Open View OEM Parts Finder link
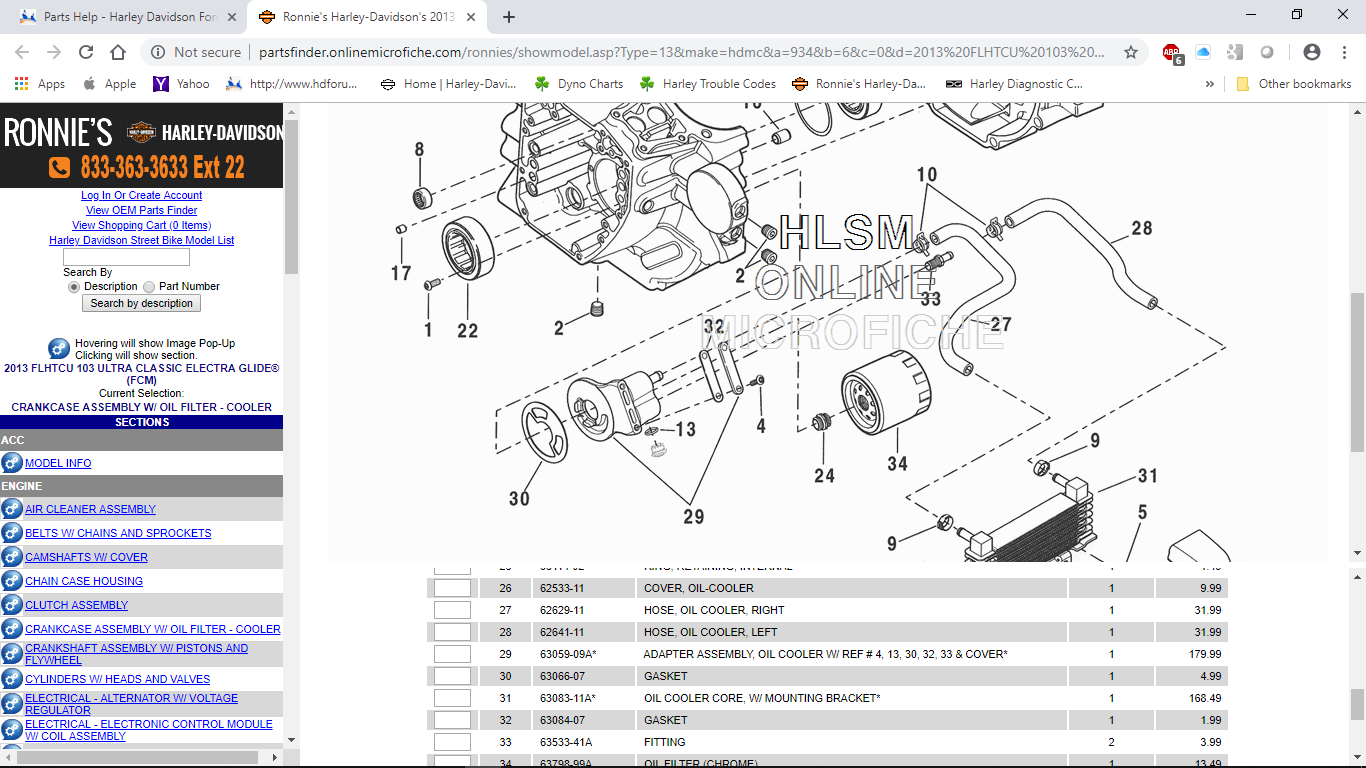 coord(141,210)
